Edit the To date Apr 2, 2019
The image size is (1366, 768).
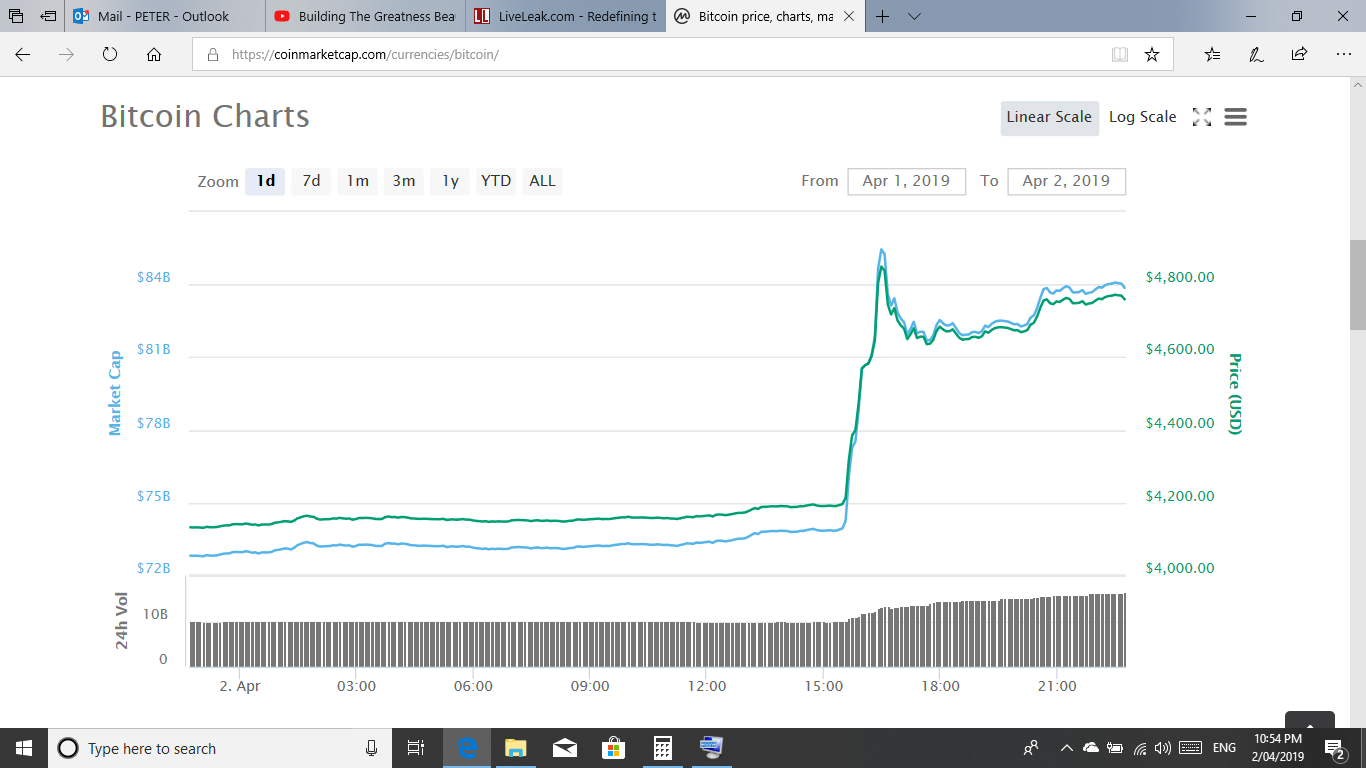(1066, 181)
